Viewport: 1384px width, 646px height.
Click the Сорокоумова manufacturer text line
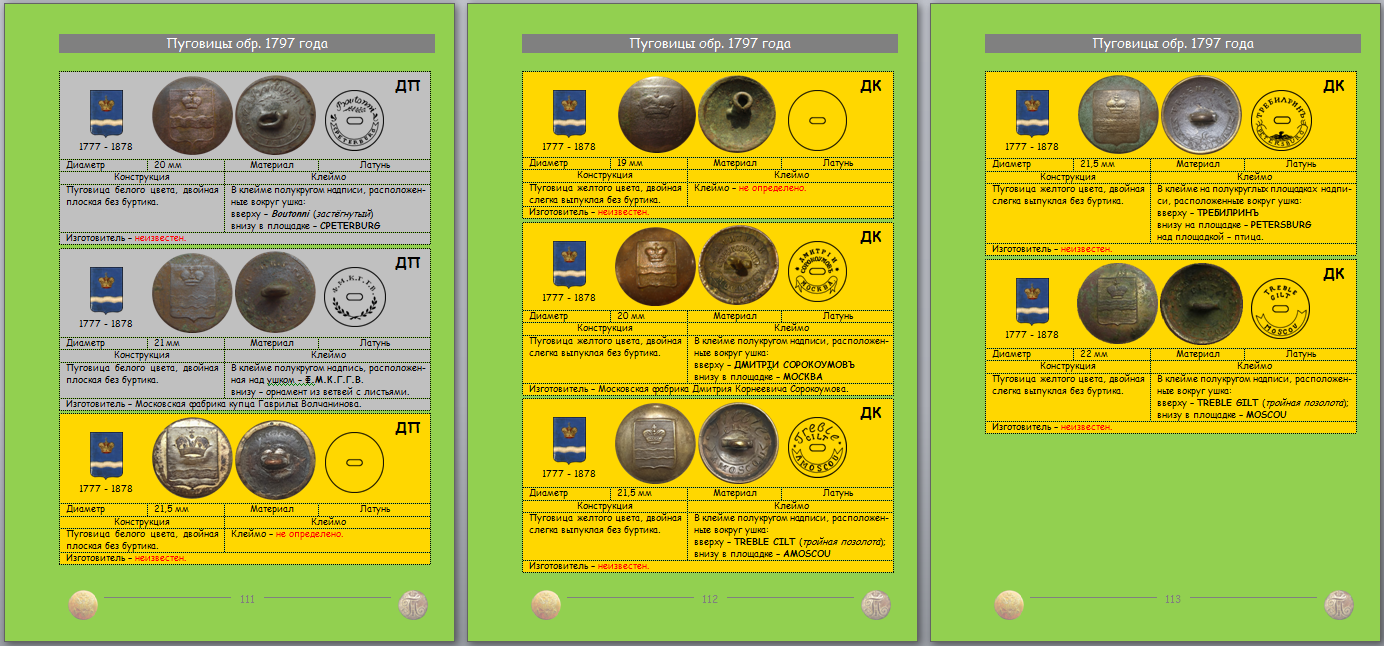[x=689, y=389]
